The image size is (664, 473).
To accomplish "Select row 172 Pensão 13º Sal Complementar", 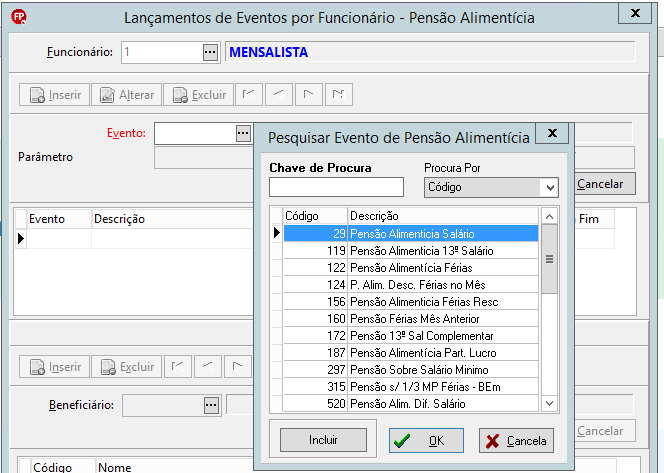I will [411, 336].
